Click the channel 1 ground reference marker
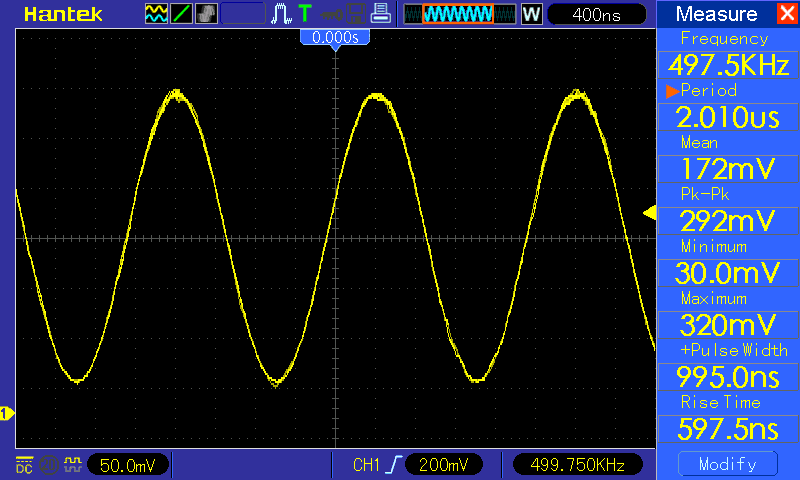The height and width of the screenshot is (480, 800). 7,413
